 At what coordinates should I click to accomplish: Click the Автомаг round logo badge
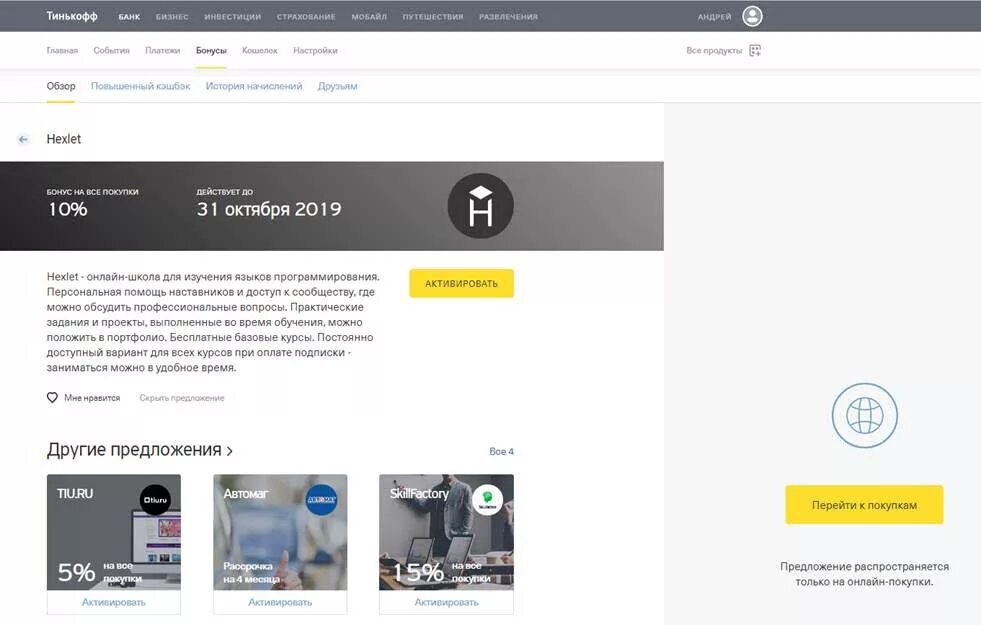[x=322, y=500]
